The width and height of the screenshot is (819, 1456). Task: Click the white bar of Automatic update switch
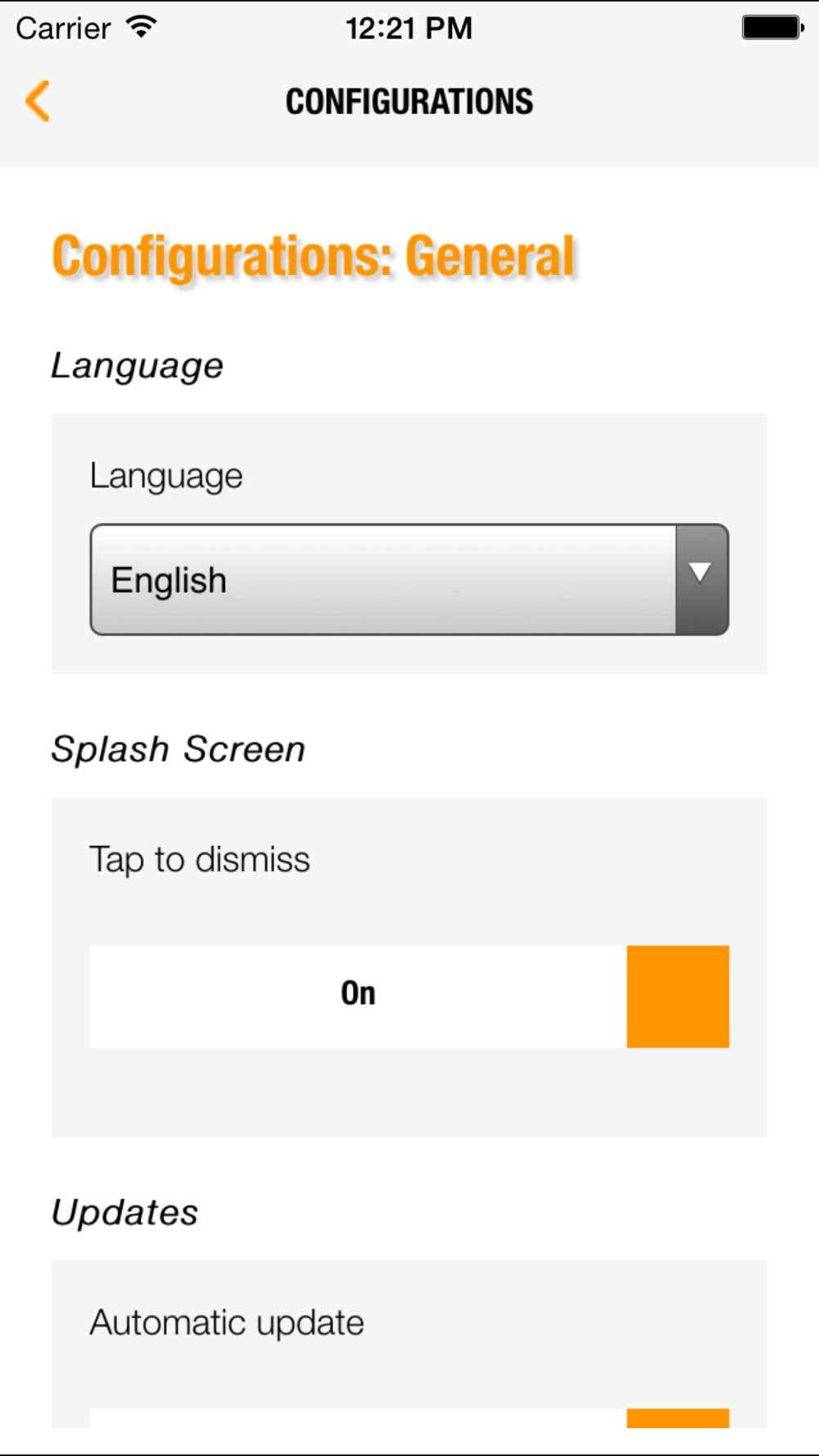358,1418
